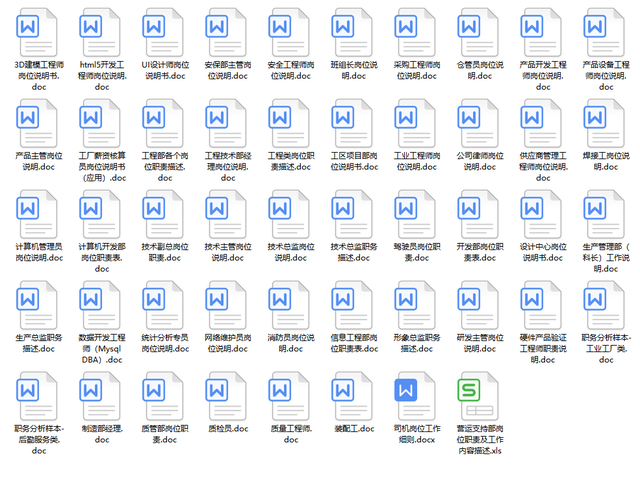Select the 安保部主管岗位说明.doc icon

[x=225, y=32]
